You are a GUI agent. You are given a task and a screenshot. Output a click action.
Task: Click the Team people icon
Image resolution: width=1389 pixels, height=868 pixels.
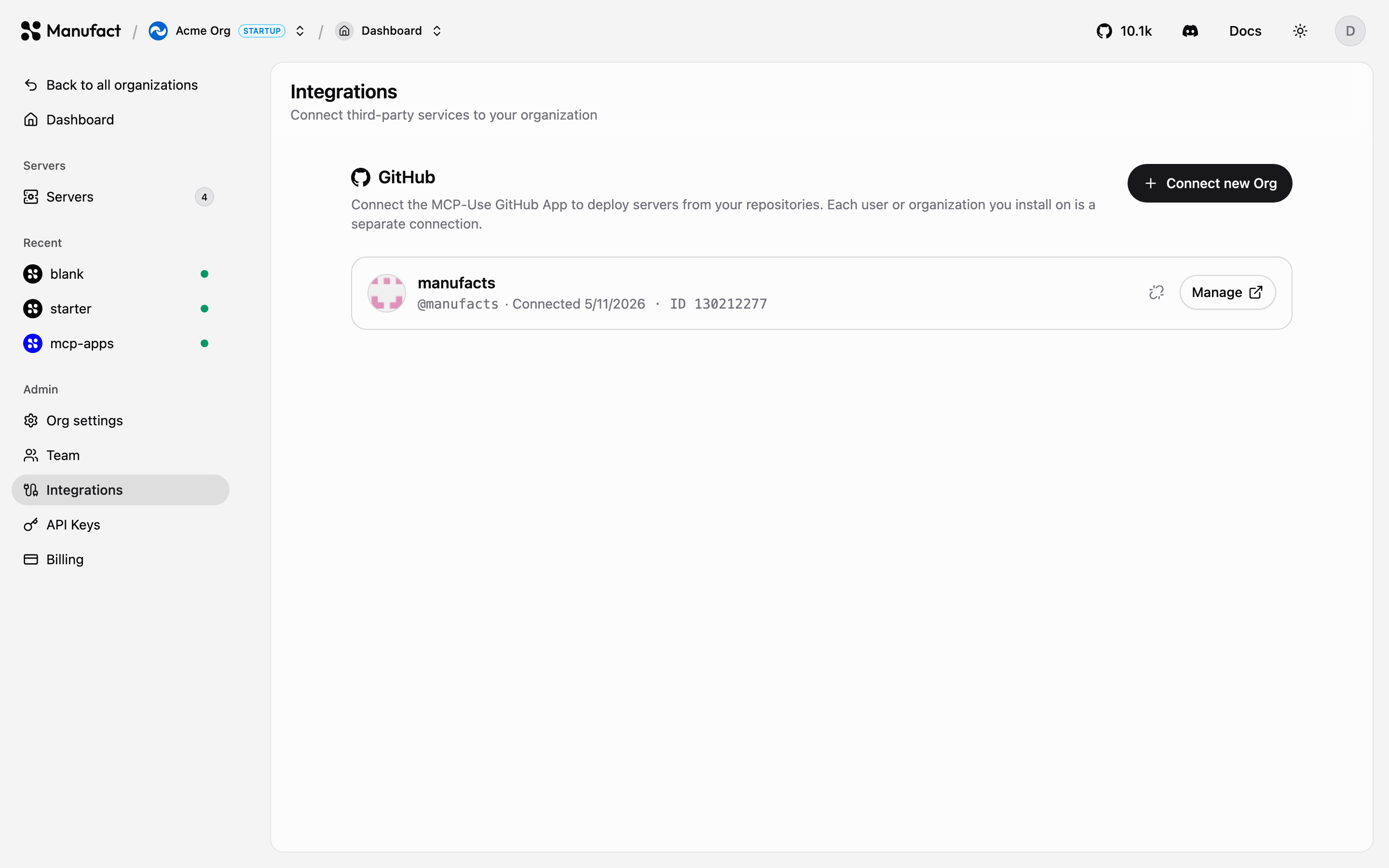click(x=31, y=455)
